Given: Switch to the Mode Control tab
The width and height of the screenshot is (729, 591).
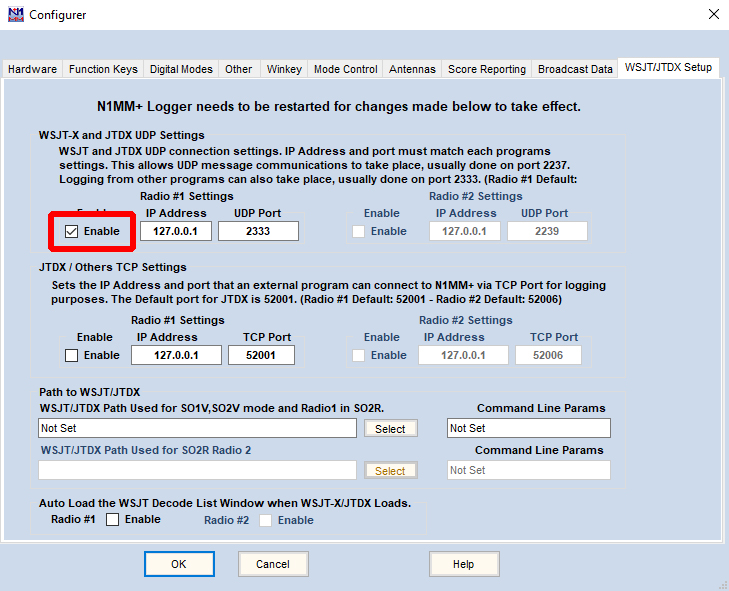Looking at the screenshot, I should (x=345, y=69).
